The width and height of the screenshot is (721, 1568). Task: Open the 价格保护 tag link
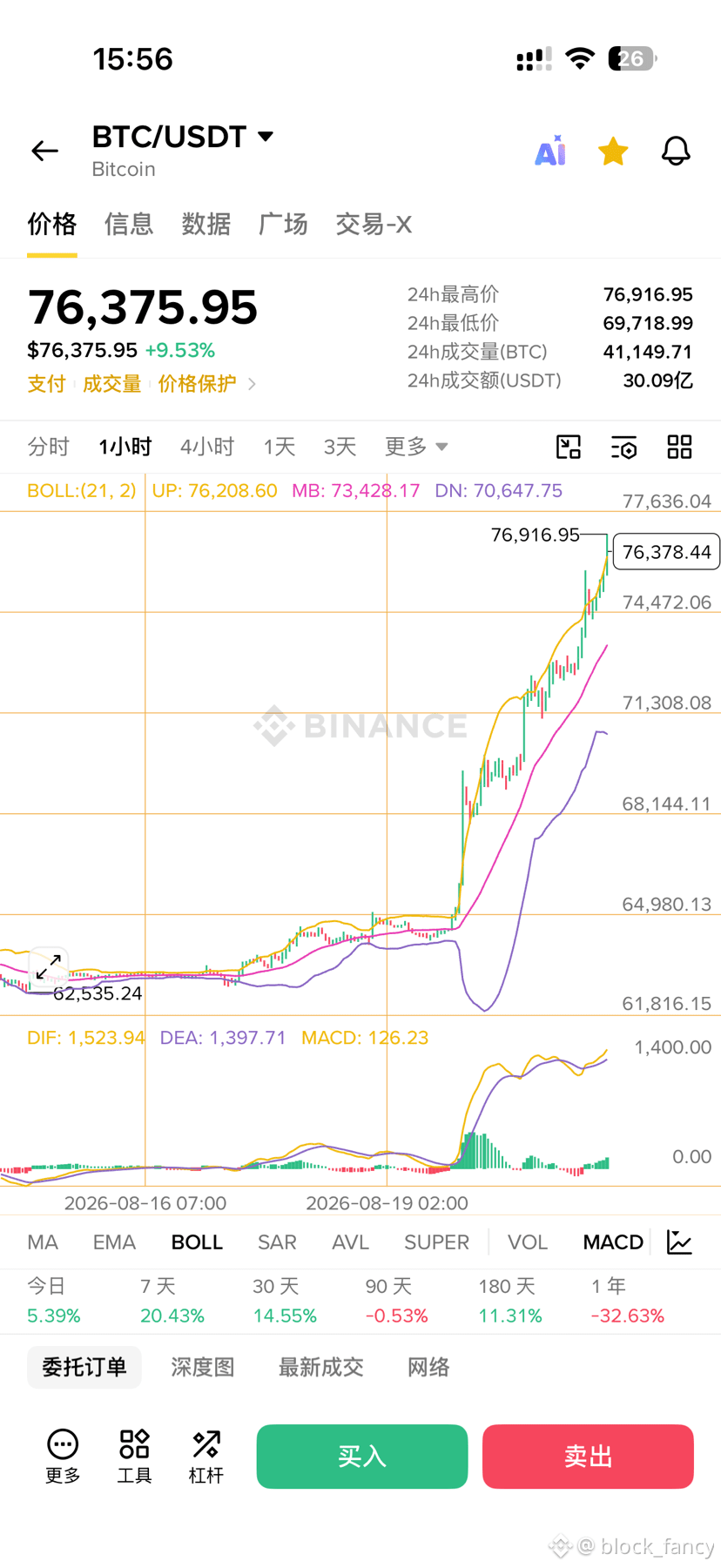point(197,384)
